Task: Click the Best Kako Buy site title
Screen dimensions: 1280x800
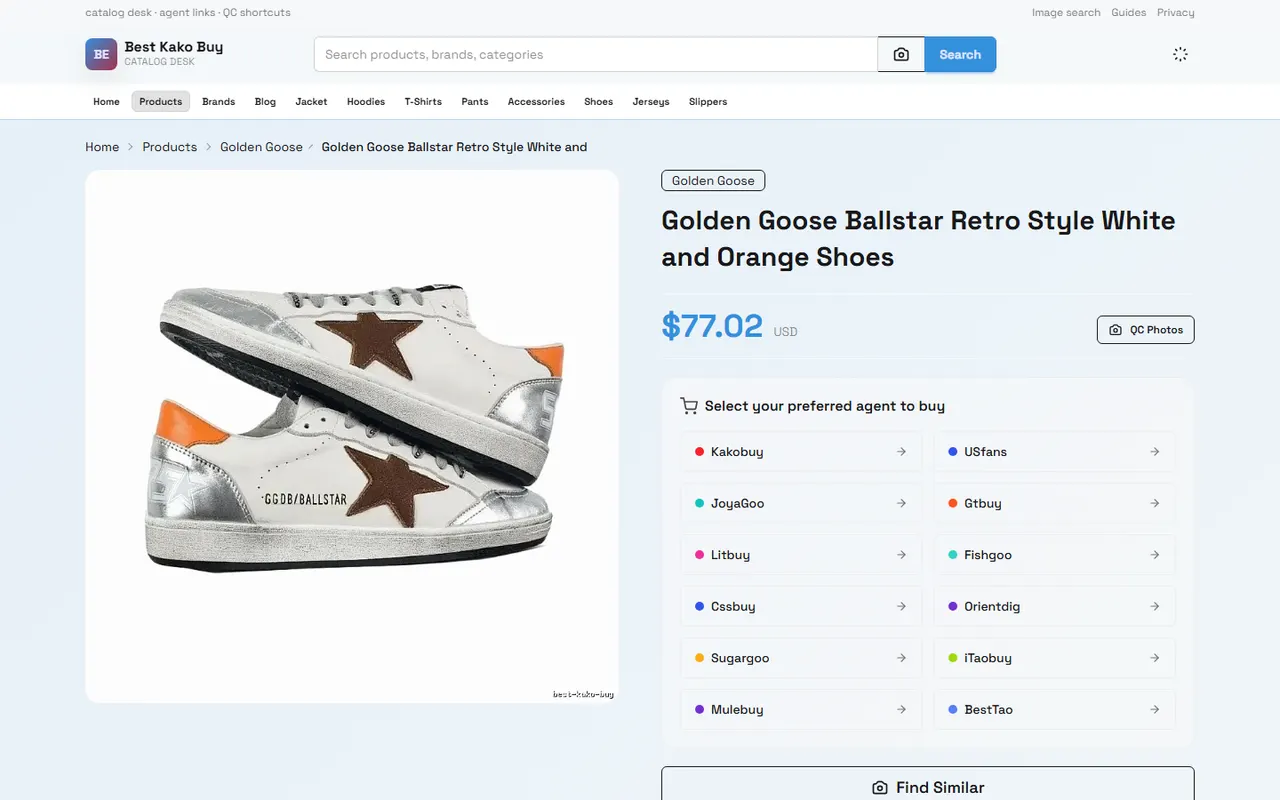Action: tap(174, 47)
